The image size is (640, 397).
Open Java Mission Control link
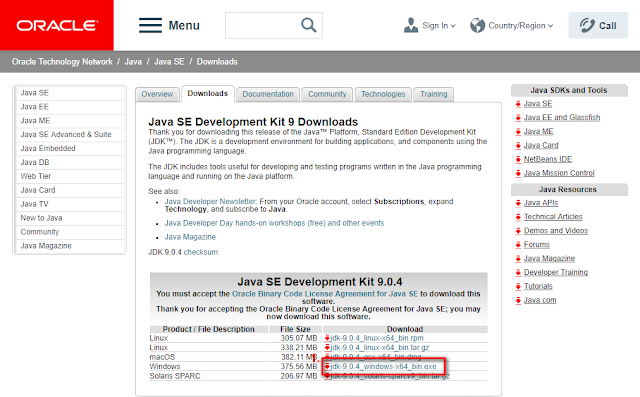pos(559,173)
